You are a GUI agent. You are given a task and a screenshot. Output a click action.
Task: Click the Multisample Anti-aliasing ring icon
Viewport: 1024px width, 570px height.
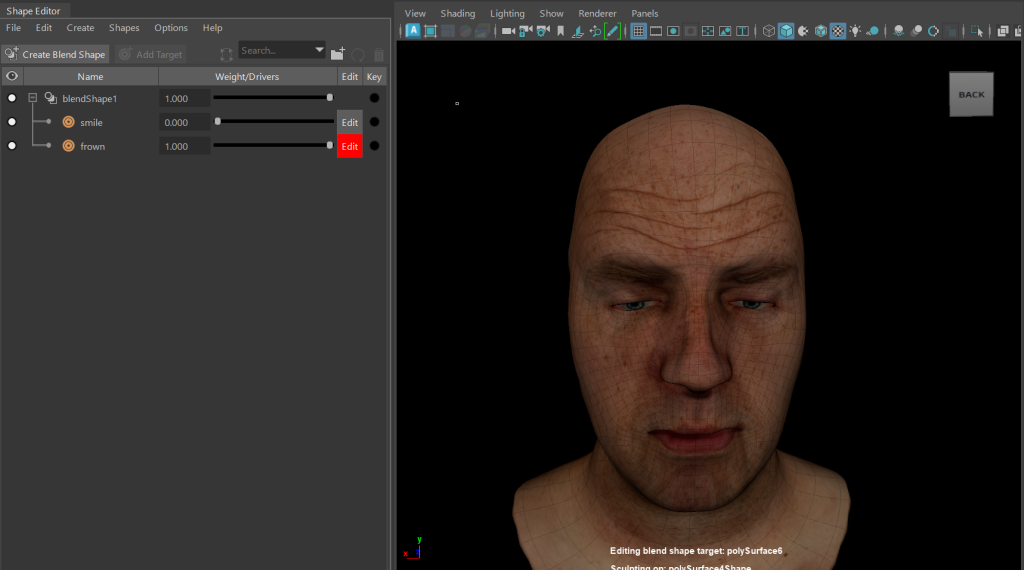(933, 31)
